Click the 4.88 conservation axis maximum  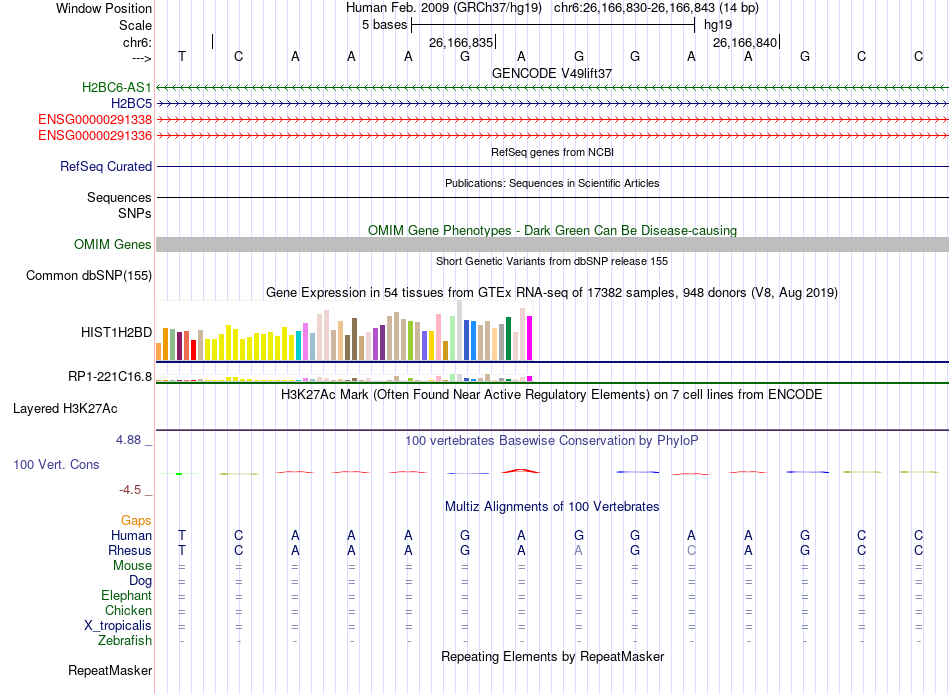(x=128, y=440)
